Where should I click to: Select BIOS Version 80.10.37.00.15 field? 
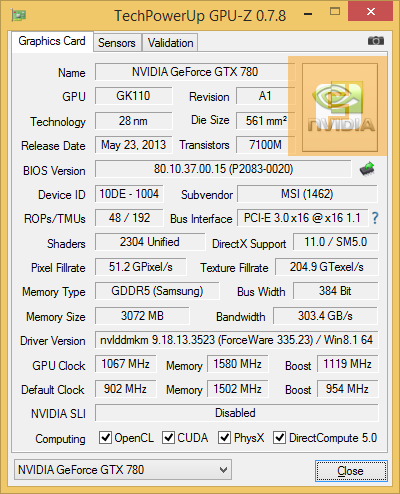point(223,169)
